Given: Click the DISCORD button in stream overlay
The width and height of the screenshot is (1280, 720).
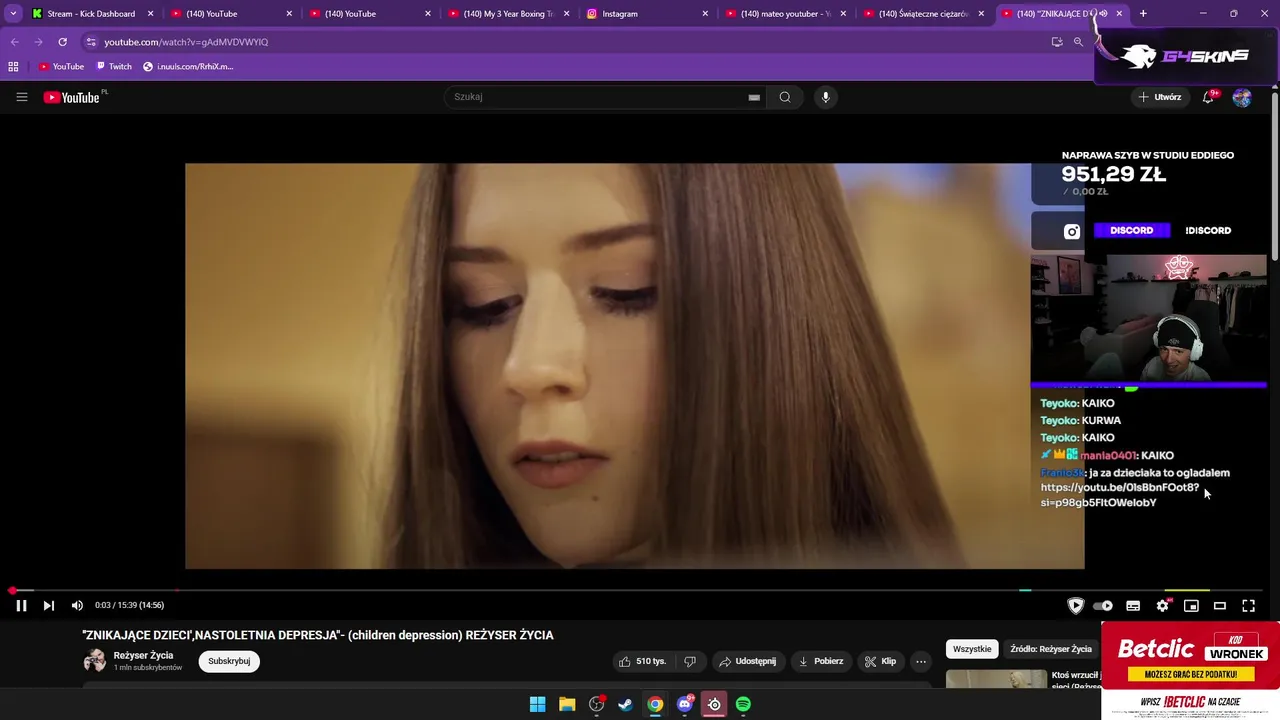Looking at the screenshot, I should click(1131, 230).
